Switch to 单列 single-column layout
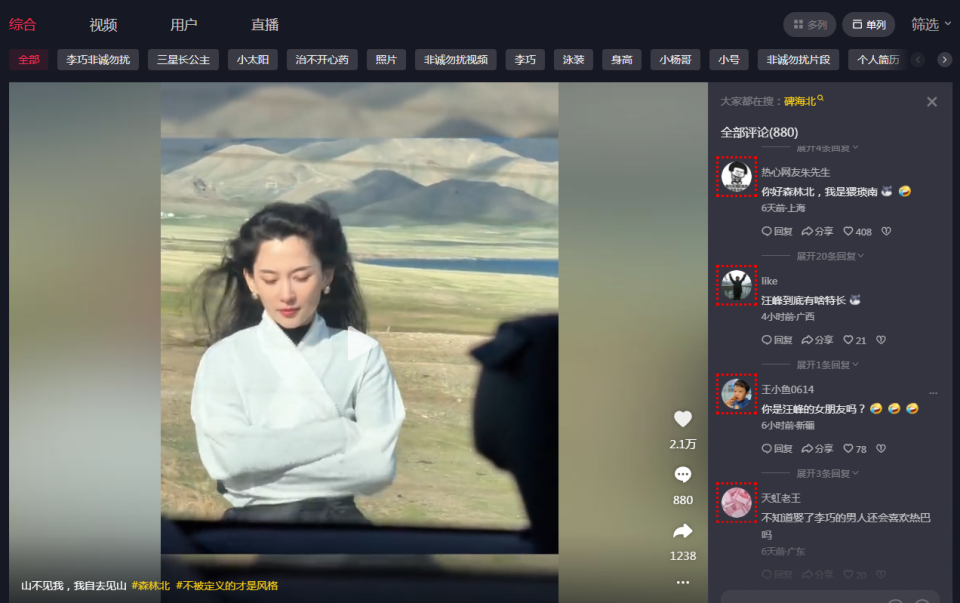The width and height of the screenshot is (960, 603). [869, 24]
